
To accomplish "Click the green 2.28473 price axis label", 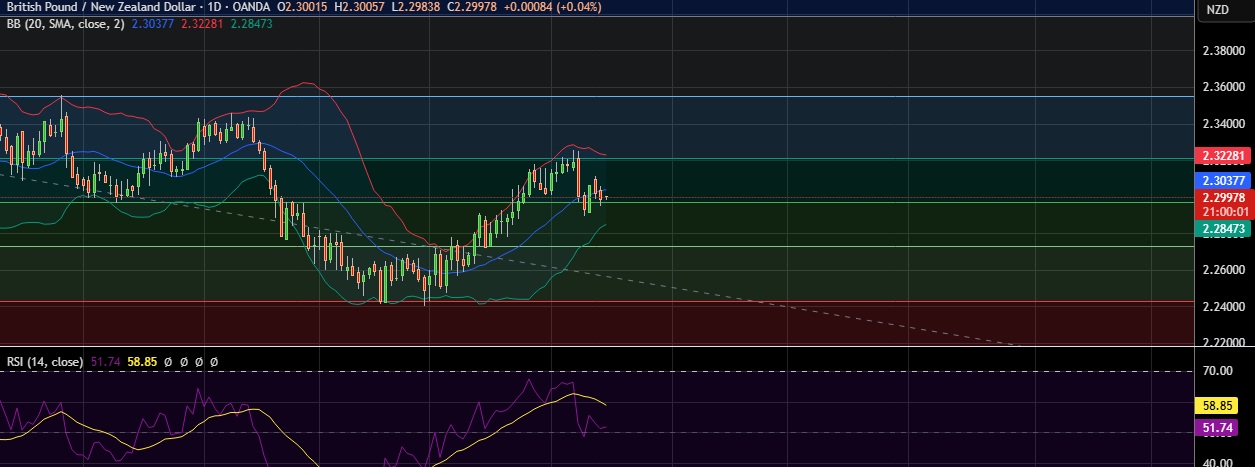I will (1223, 229).
